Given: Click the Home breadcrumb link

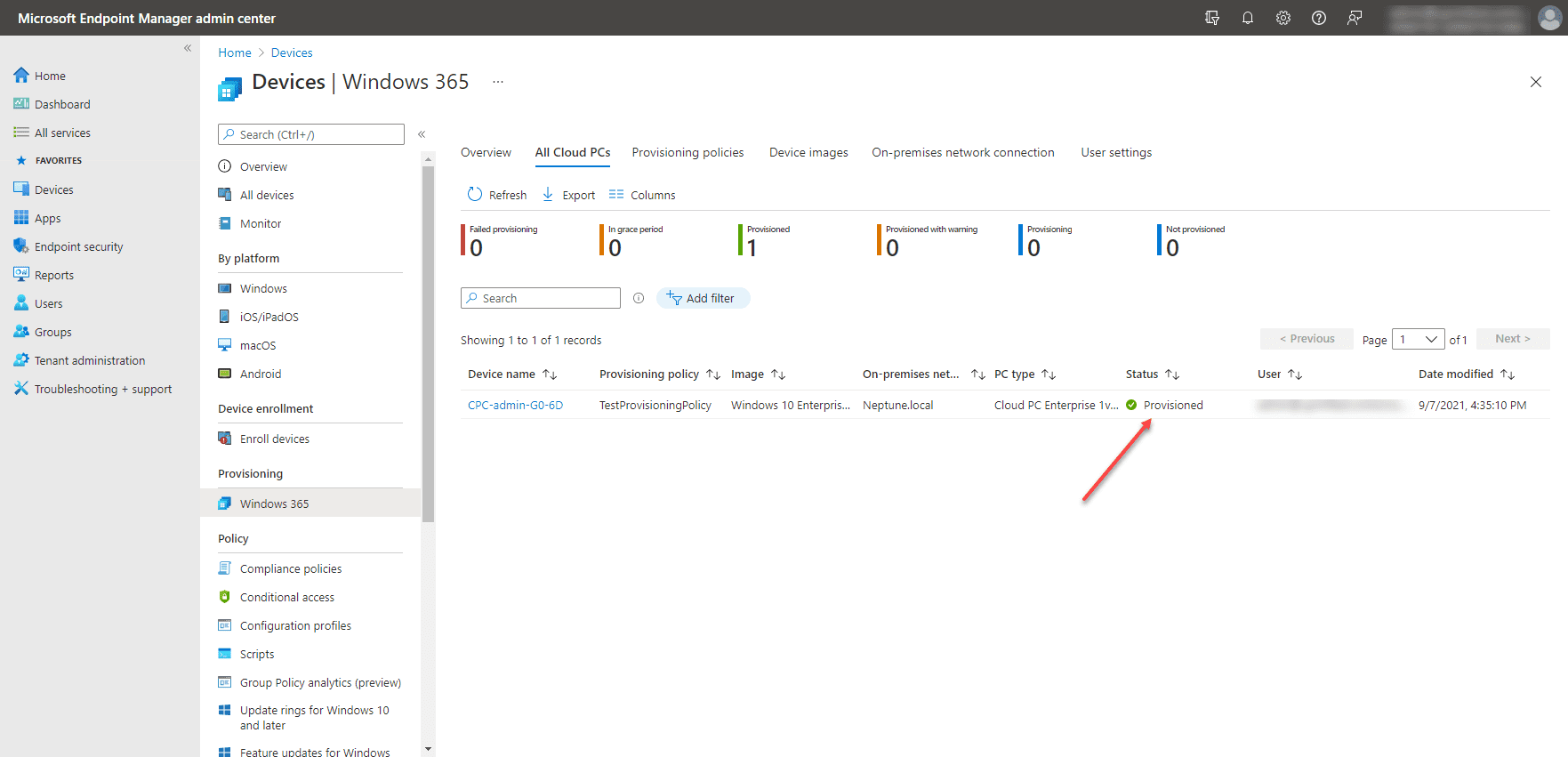Looking at the screenshot, I should [x=235, y=52].
